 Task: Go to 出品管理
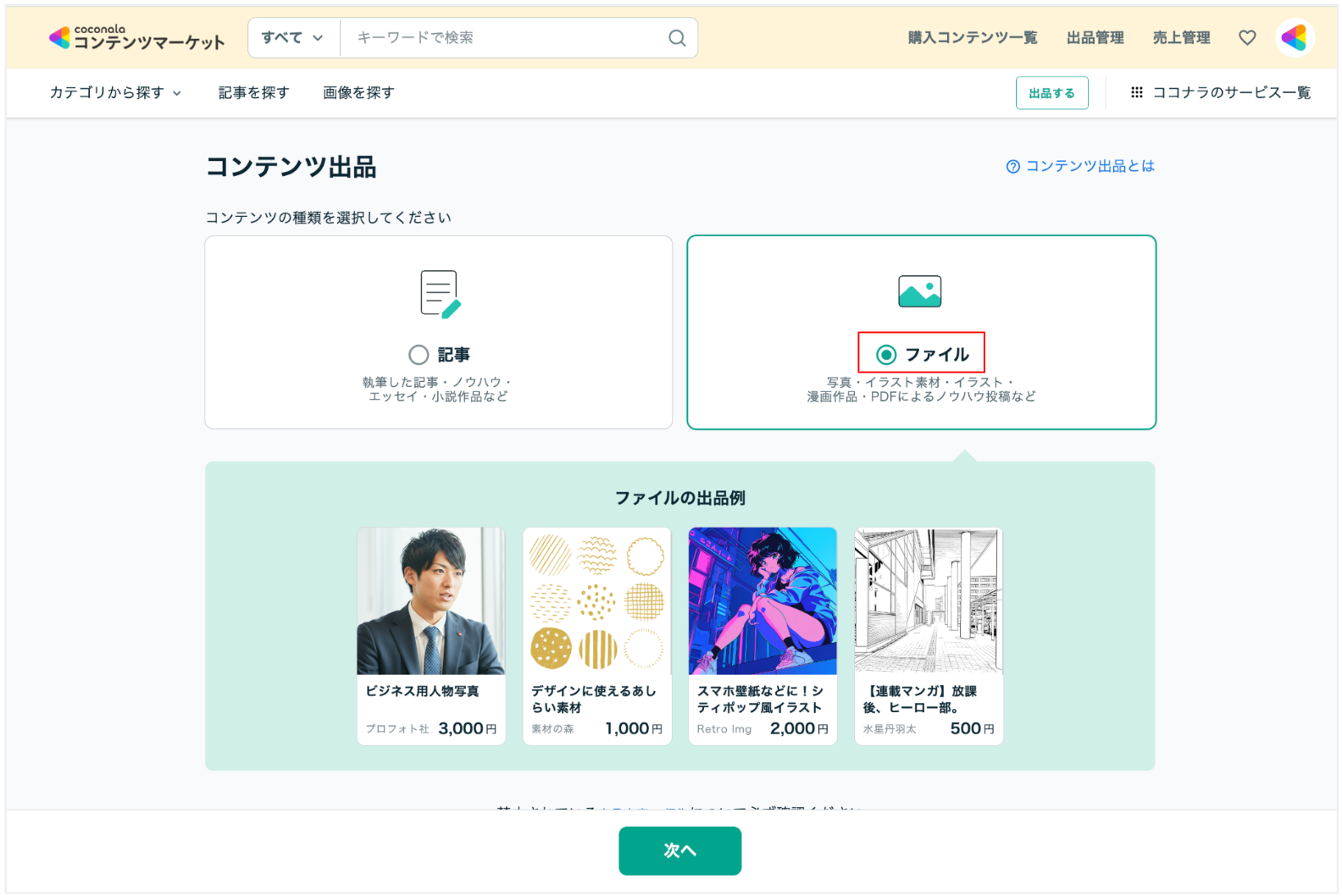(1095, 37)
